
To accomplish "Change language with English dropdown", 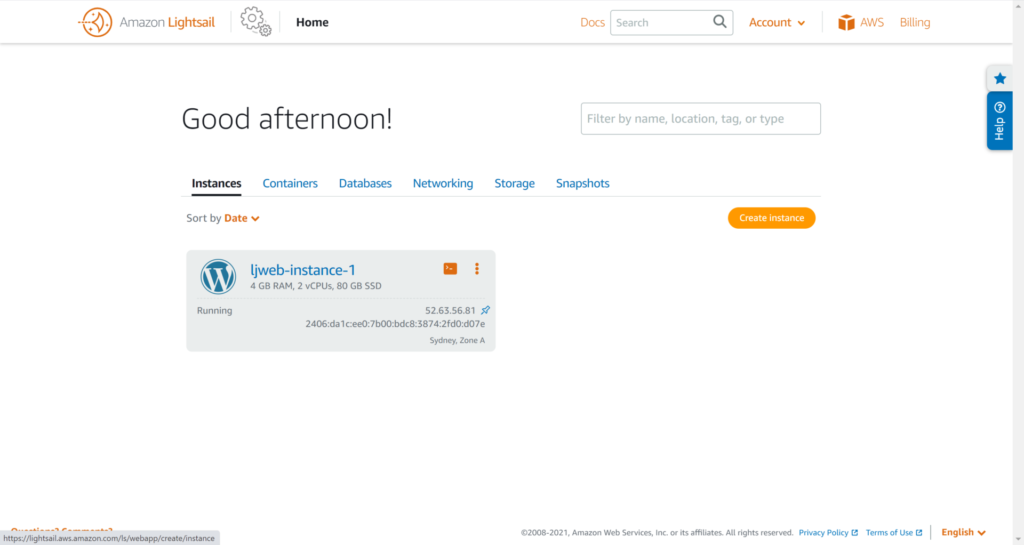I will point(963,532).
